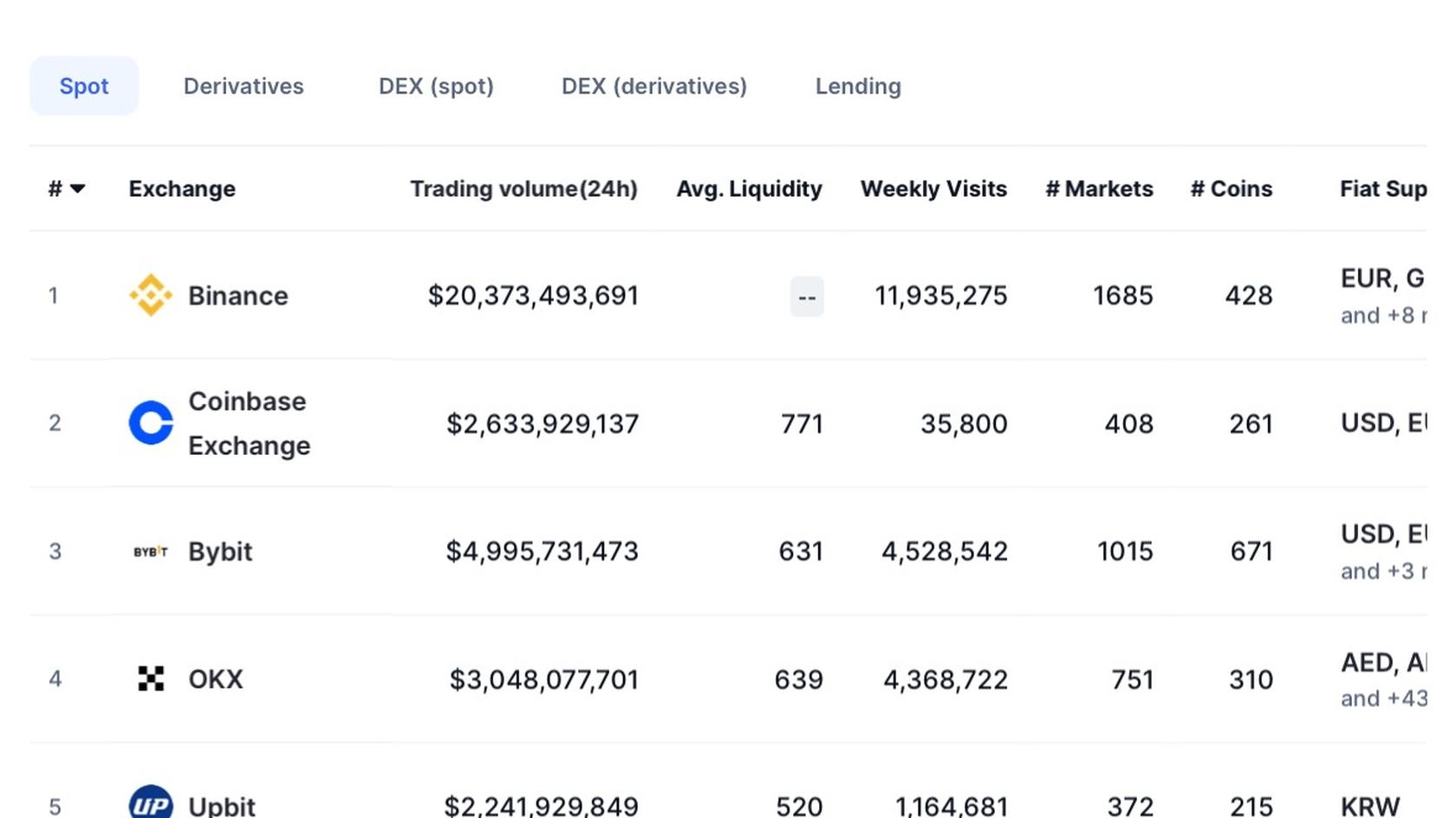Click Upbit fiat currency KRW
Screen dimensions: 1456x818
point(1370,806)
